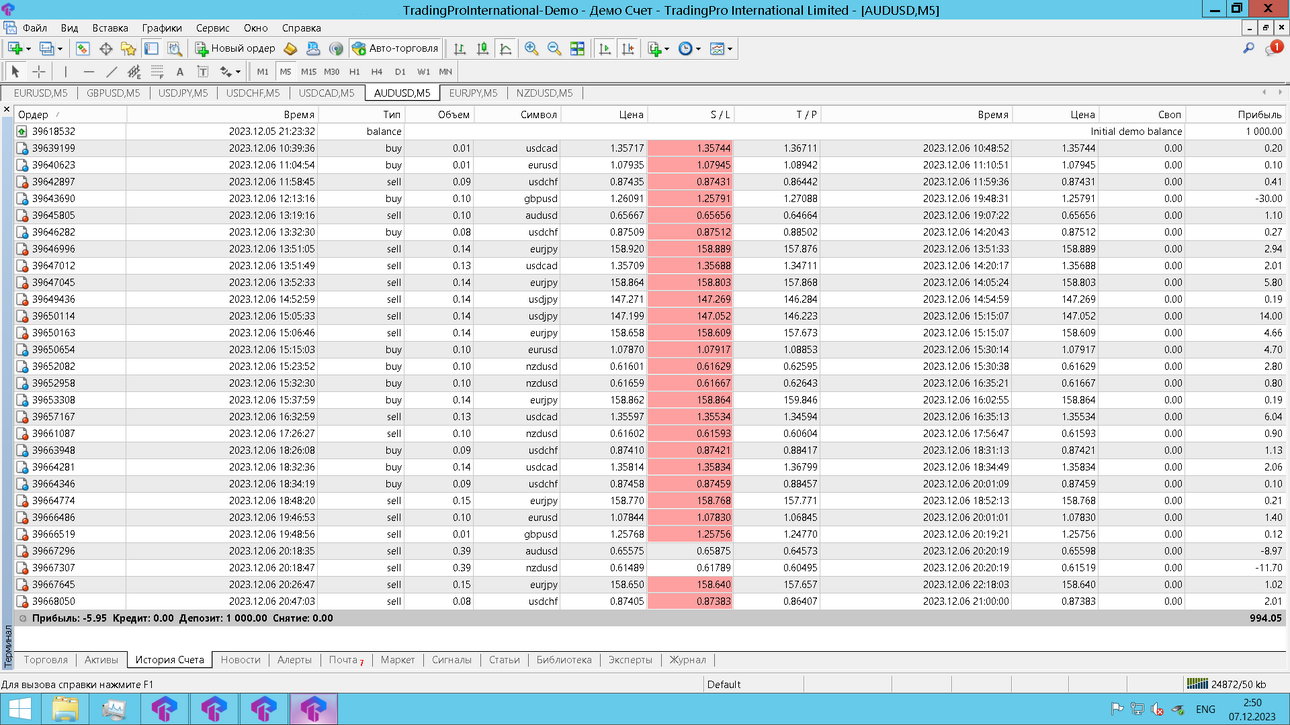1290x725 pixels.
Task: Open the Графики menu
Action: pyautogui.click(x=161, y=28)
